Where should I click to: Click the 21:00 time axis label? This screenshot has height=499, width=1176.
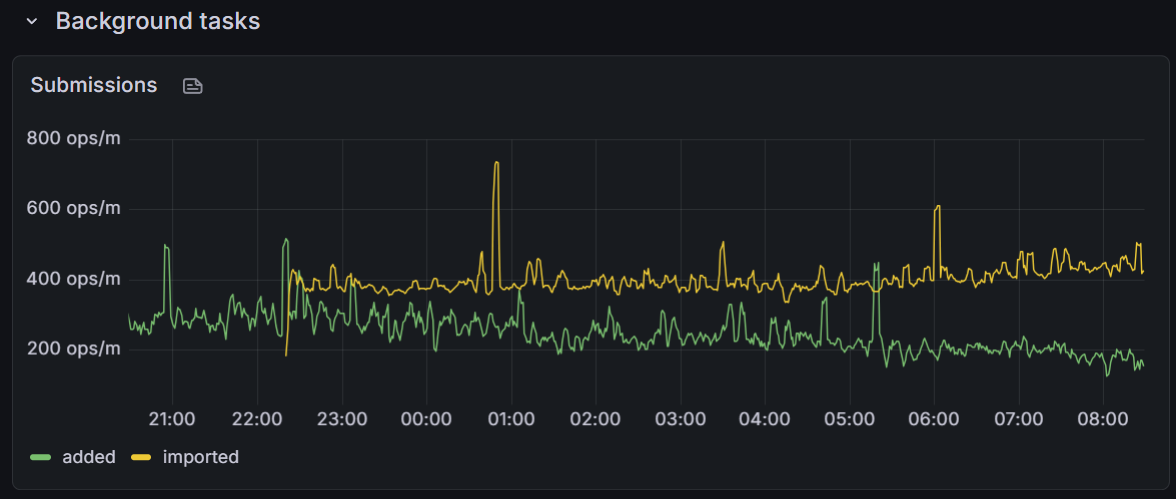tap(172, 416)
